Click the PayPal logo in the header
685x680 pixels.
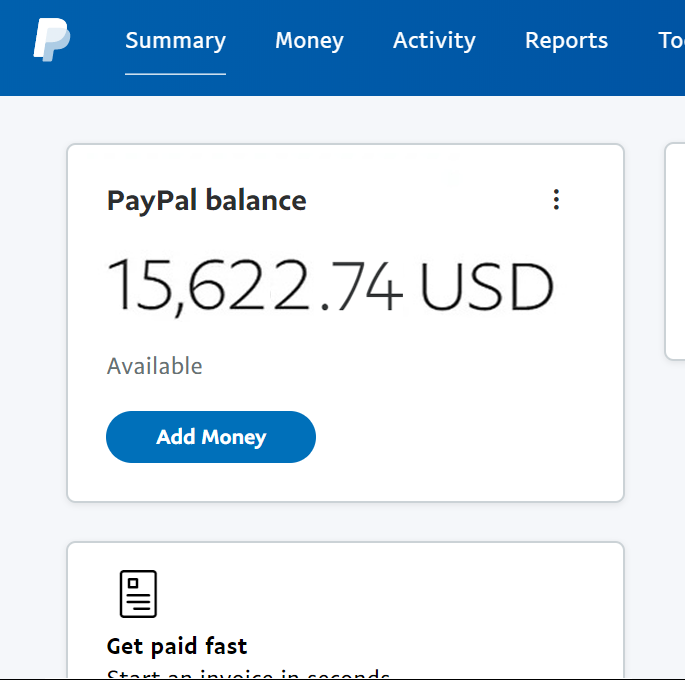point(51,40)
